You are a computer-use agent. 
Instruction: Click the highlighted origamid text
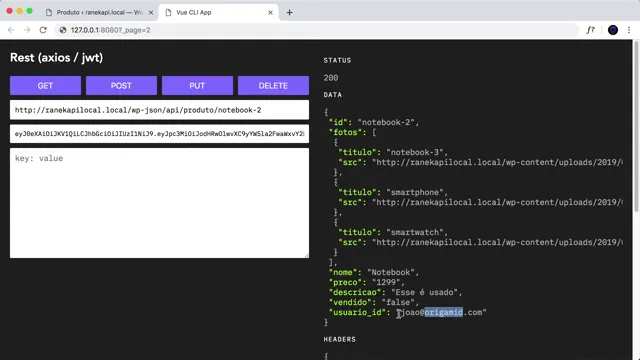(x=444, y=312)
